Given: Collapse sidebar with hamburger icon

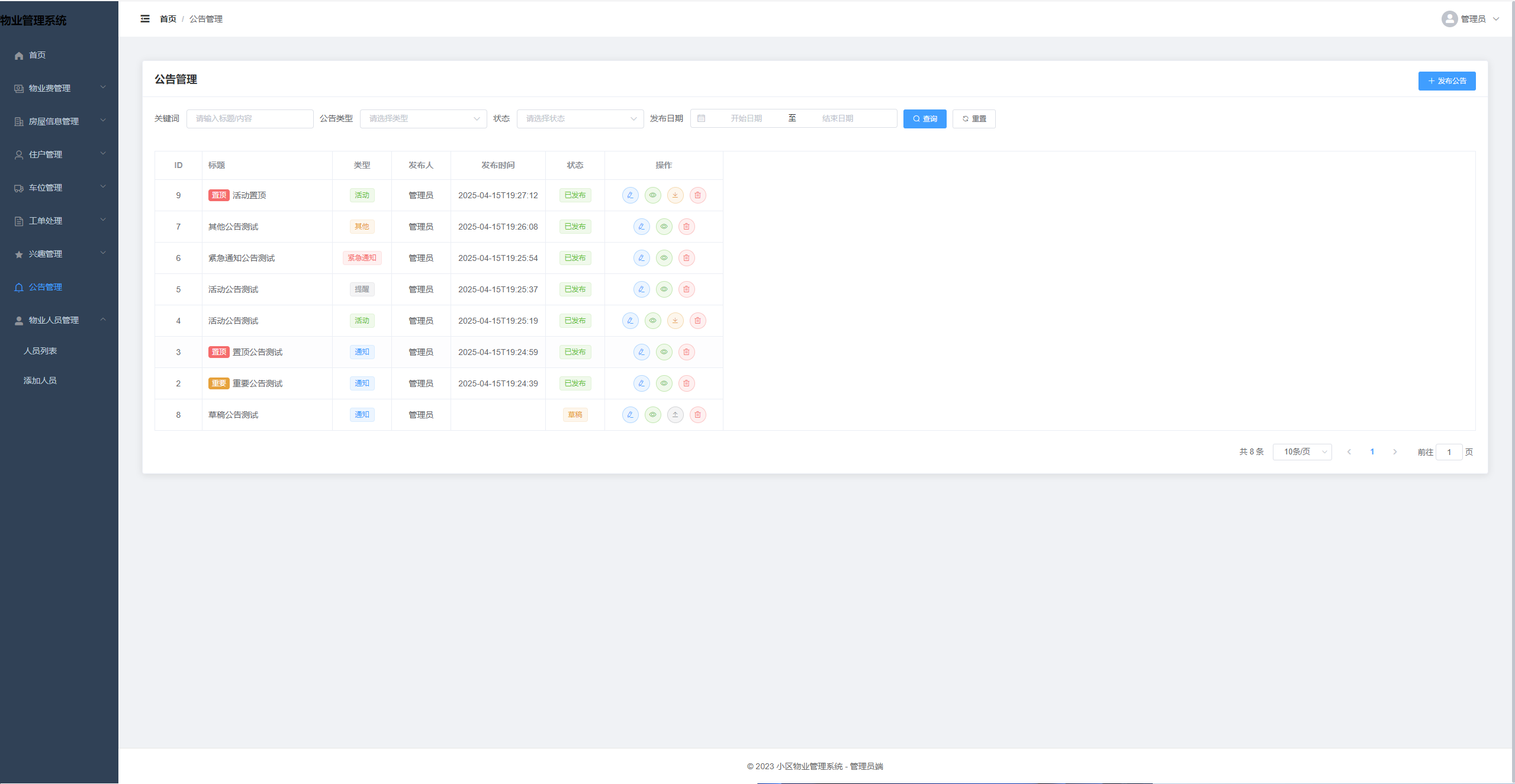Looking at the screenshot, I should point(145,19).
